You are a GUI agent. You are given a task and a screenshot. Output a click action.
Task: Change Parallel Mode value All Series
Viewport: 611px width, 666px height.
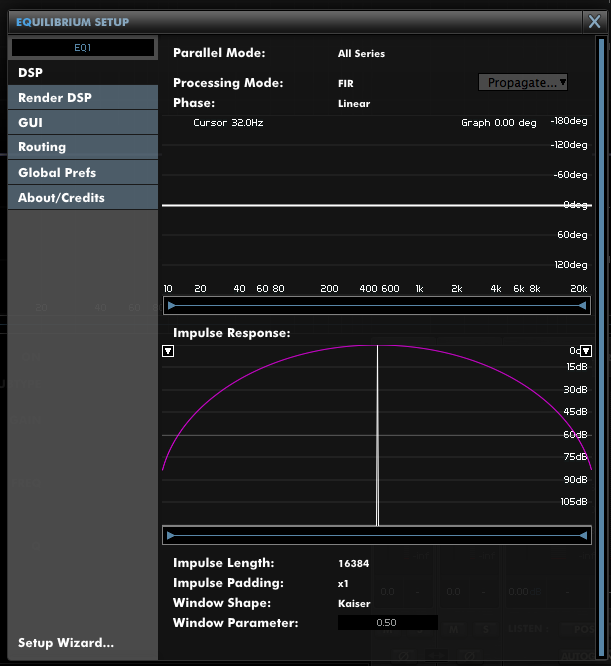361,54
